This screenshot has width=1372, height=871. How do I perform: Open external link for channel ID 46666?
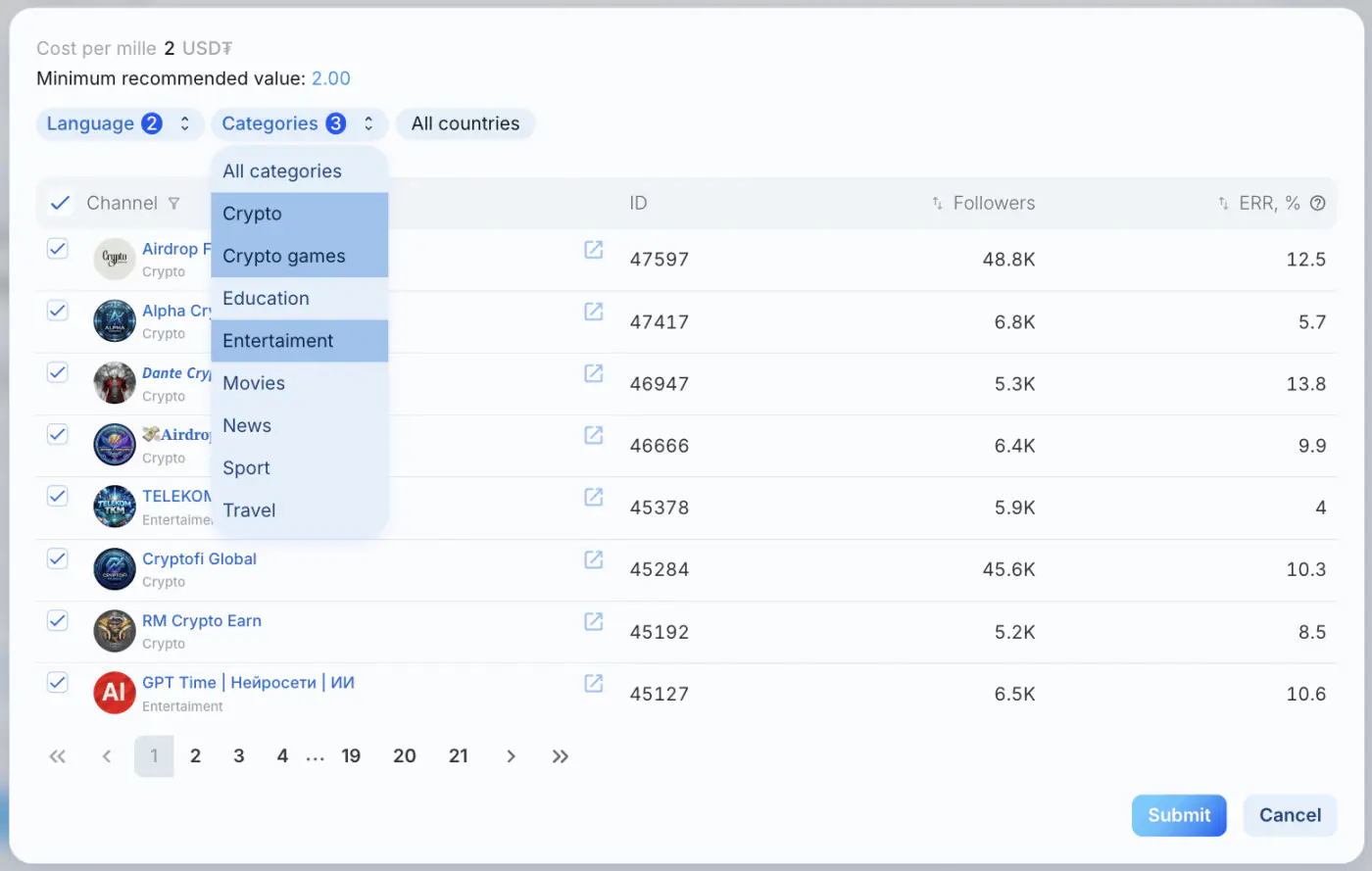(594, 435)
